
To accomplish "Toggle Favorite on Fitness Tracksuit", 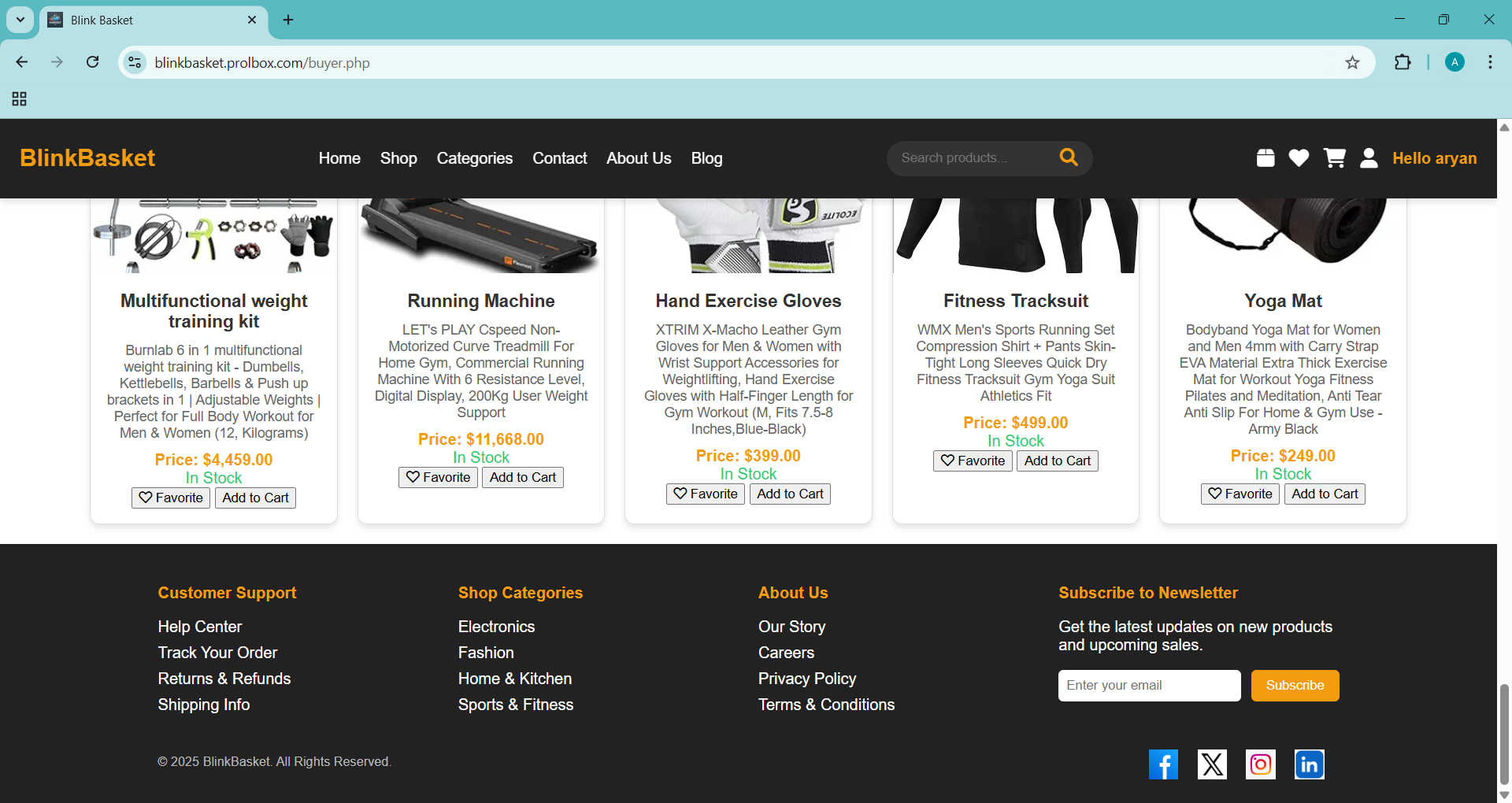I will point(973,461).
